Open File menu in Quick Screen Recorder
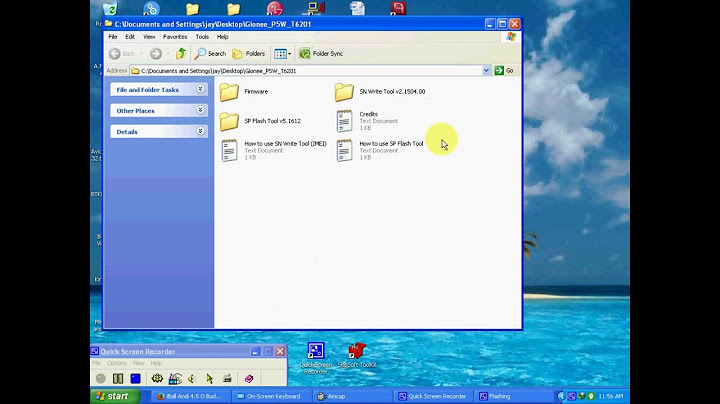Viewport: 720px width, 404px height. [96, 363]
